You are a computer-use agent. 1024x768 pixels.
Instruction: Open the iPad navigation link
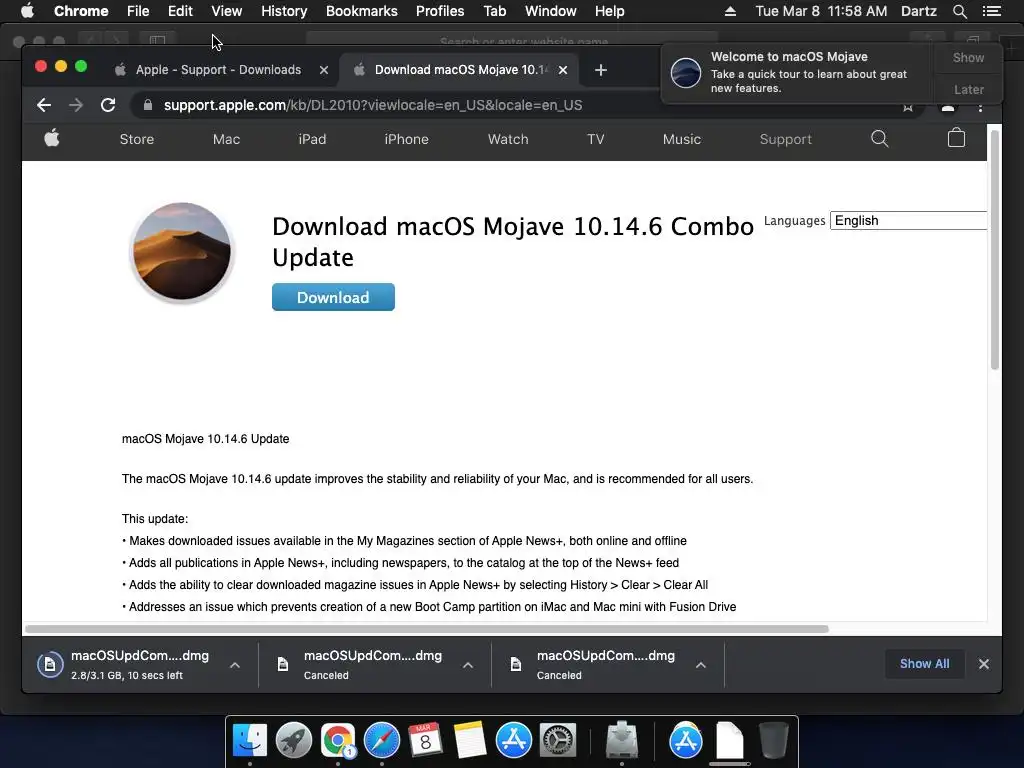coord(312,139)
